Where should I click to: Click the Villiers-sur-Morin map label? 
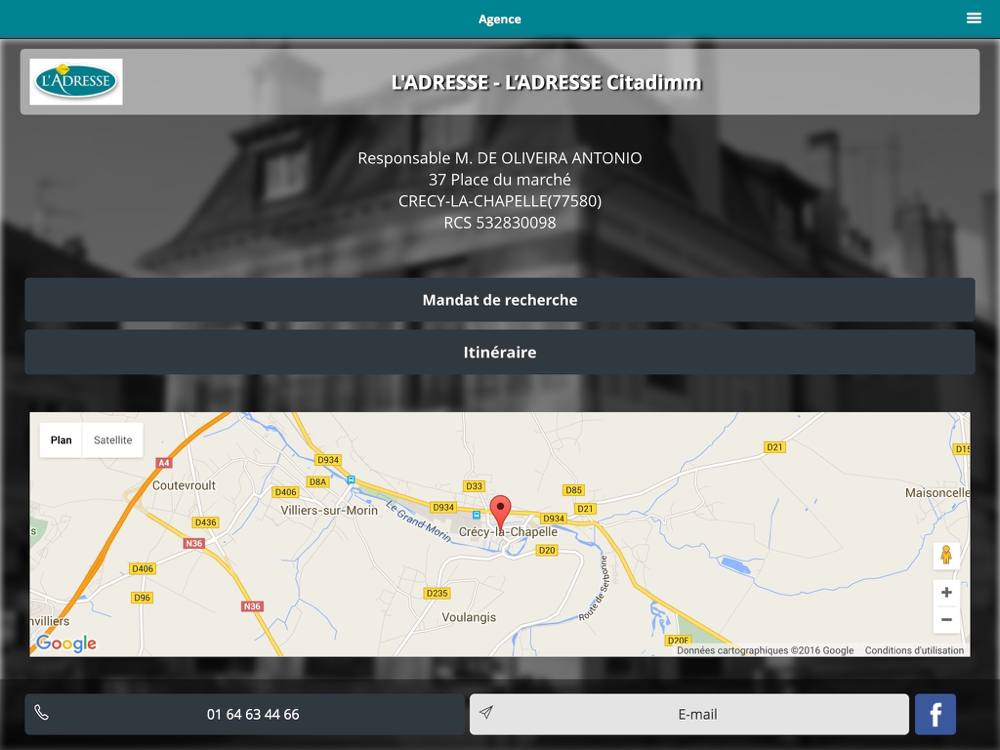[329, 510]
